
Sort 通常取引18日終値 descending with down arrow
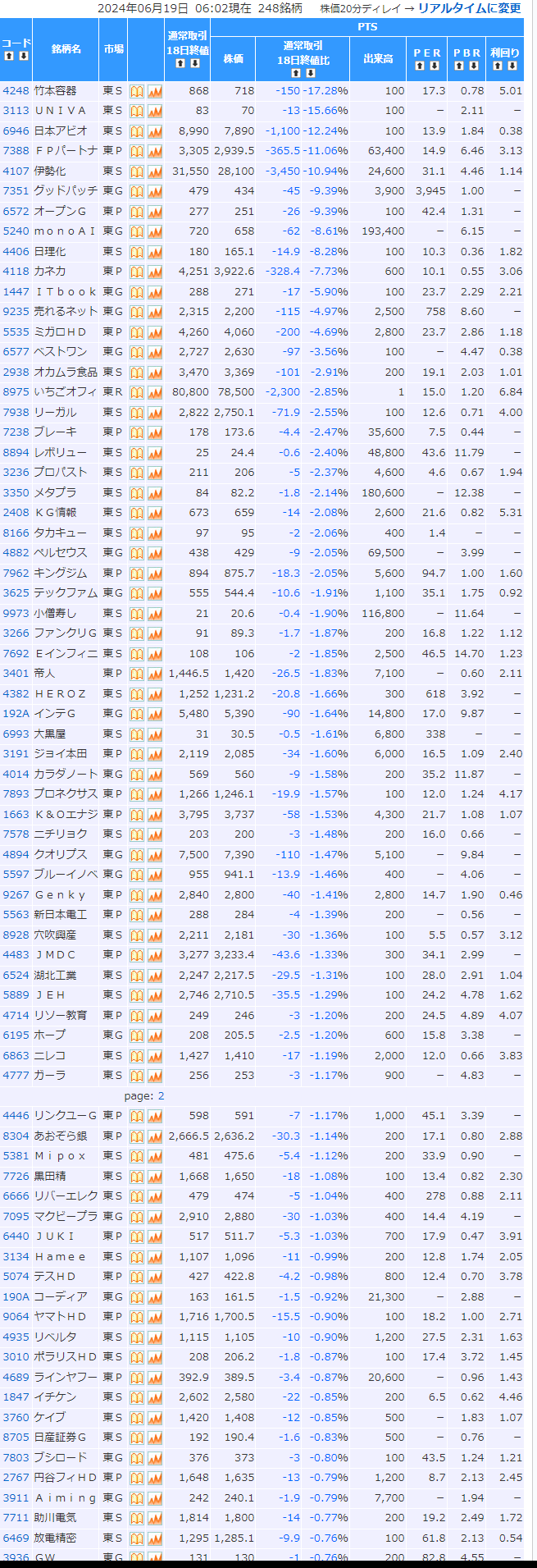(x=194, y=64)
